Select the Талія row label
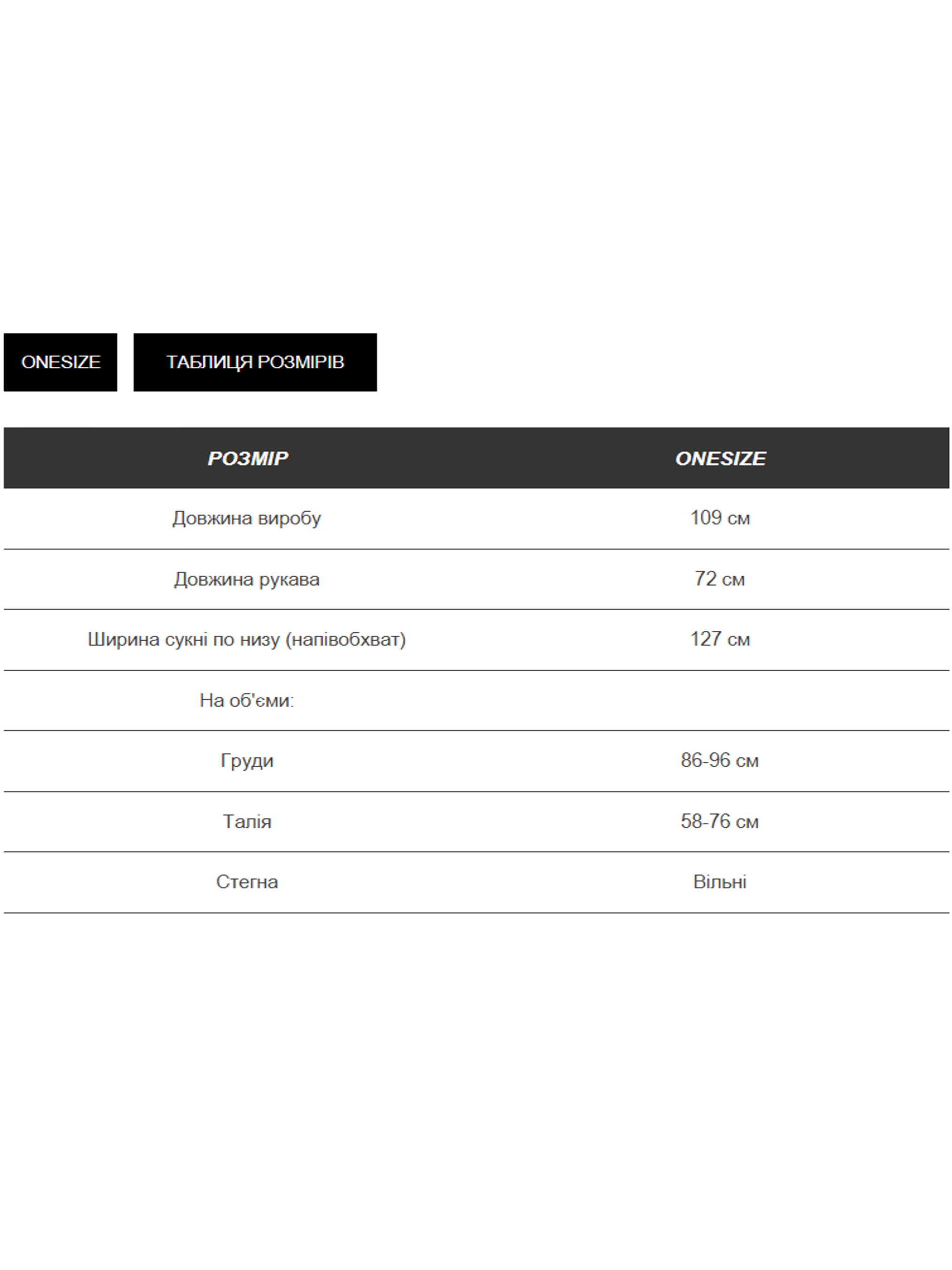The width and height of the screenshot is (952, 1270). (247, 822)
